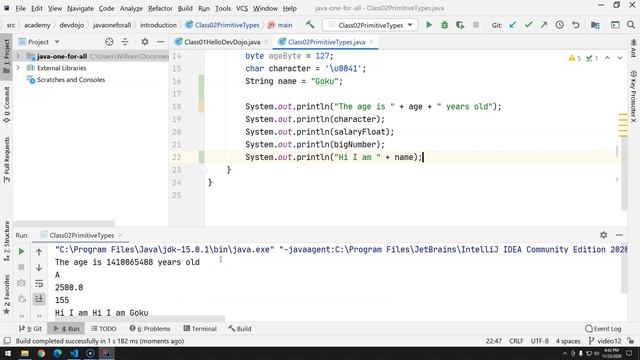Go to next highlighted problem arrow

coord(620,58)
